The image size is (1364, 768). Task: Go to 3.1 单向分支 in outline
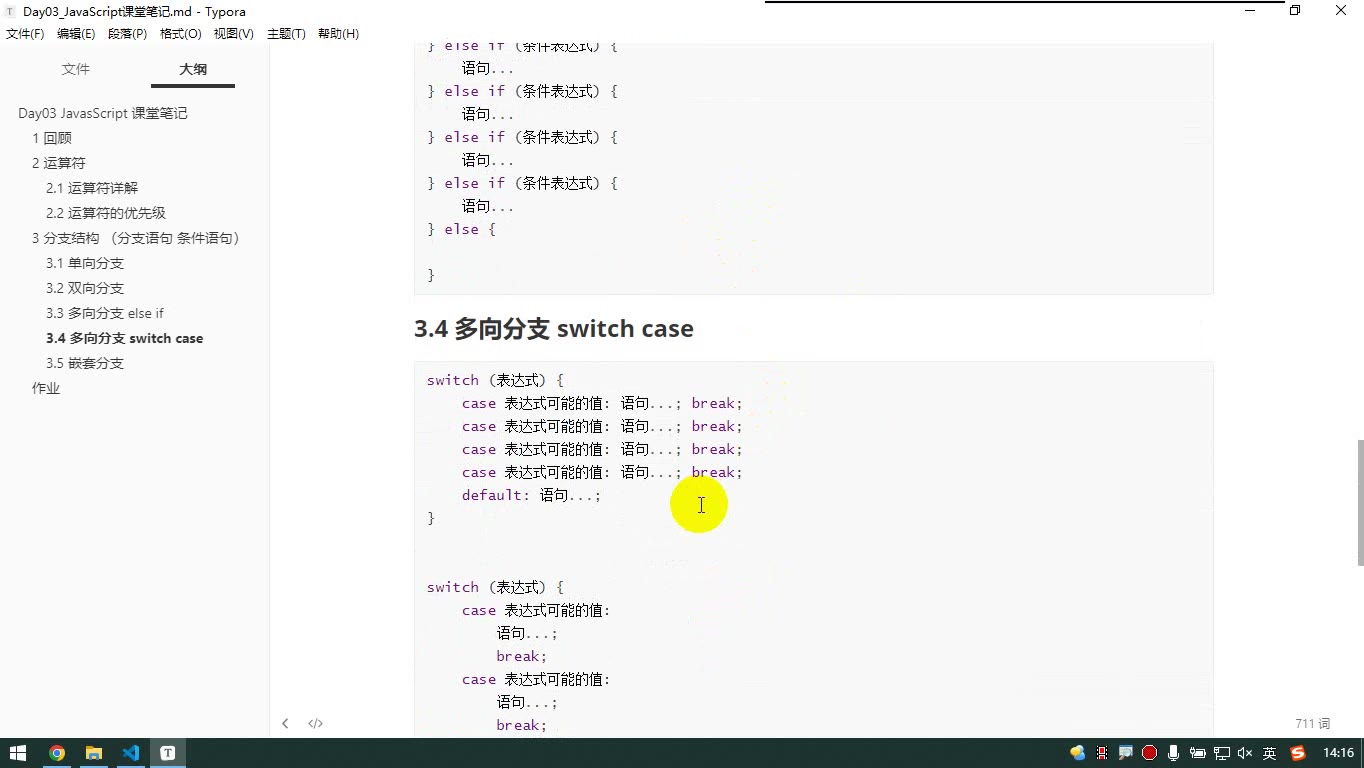pos(85,263)
